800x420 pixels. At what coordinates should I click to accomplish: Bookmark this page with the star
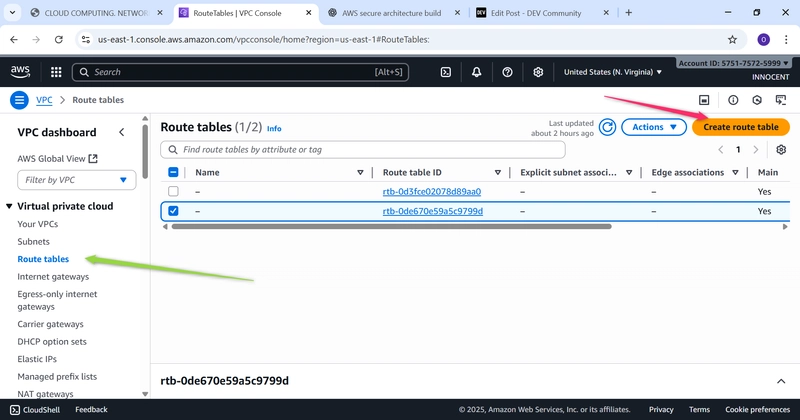(732, 39)
